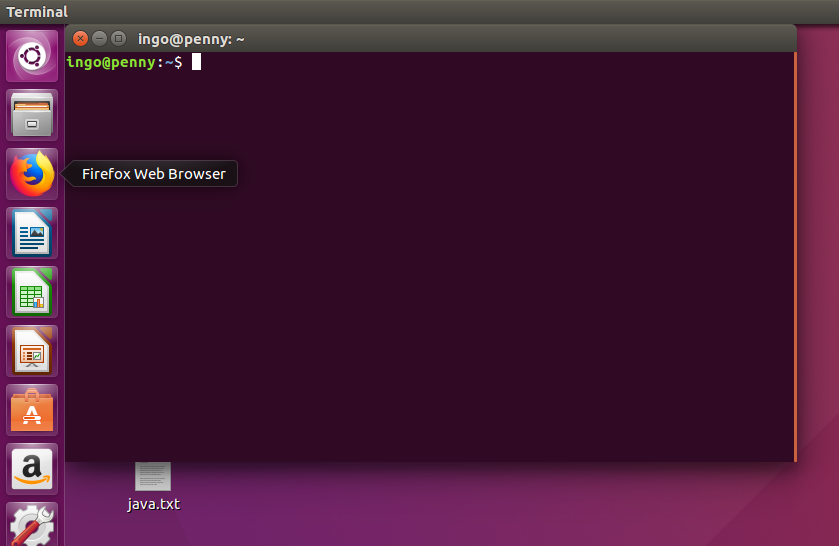Open the Ubuntu Software store icon
Image resolution: width=839 pixels, height=546 pixels.
(32, 410)
